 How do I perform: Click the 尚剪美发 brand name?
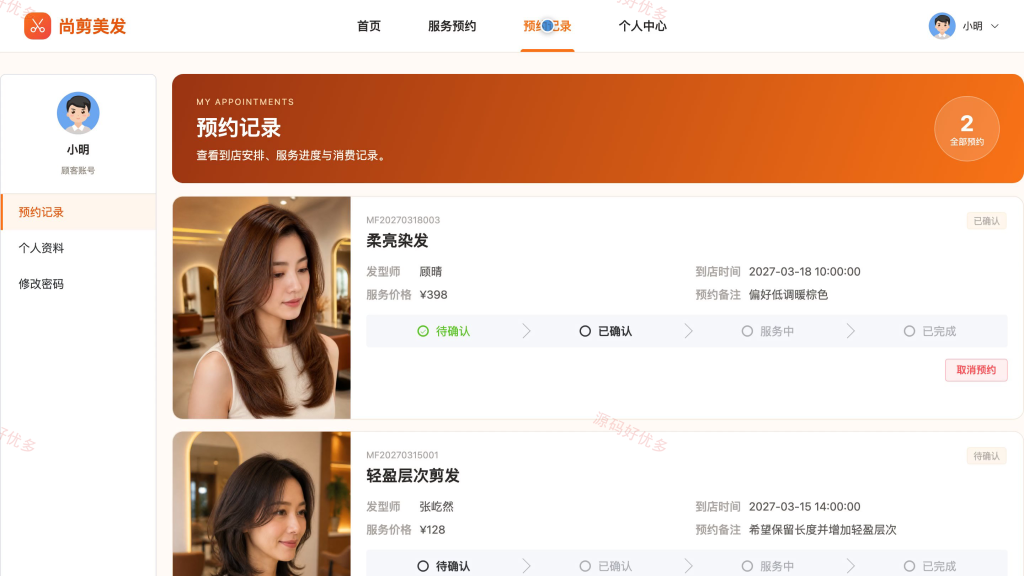tap(92, 26)
